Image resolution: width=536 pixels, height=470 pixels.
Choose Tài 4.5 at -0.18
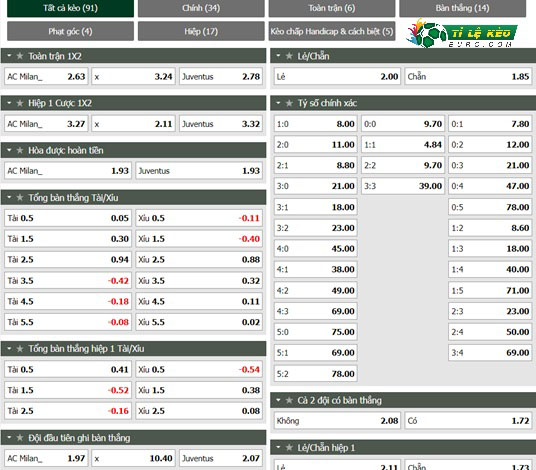68,301
